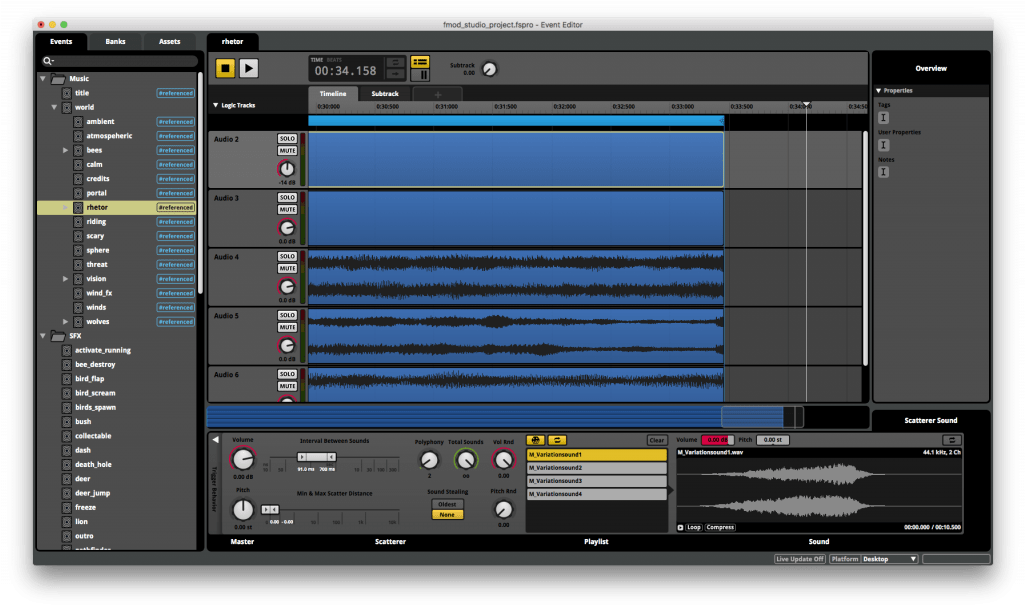Click the follow-cursor arrow icon beside time display
The height and width of the screenshot is (605, 1025).
[395, 74]
